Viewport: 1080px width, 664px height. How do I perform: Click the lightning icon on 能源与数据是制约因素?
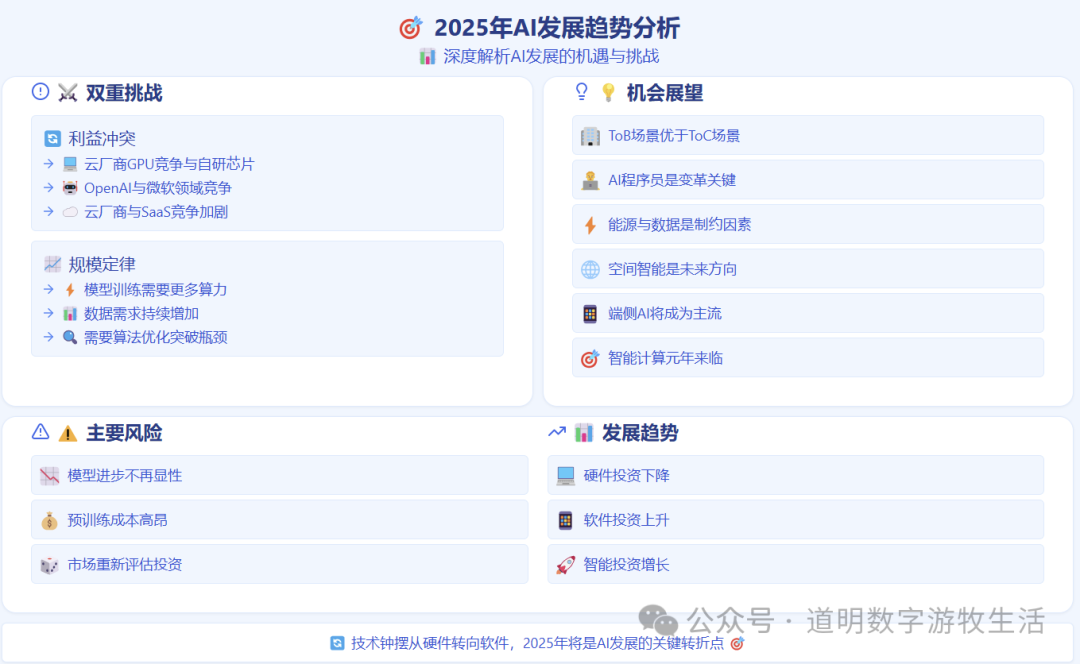[589, 224]
